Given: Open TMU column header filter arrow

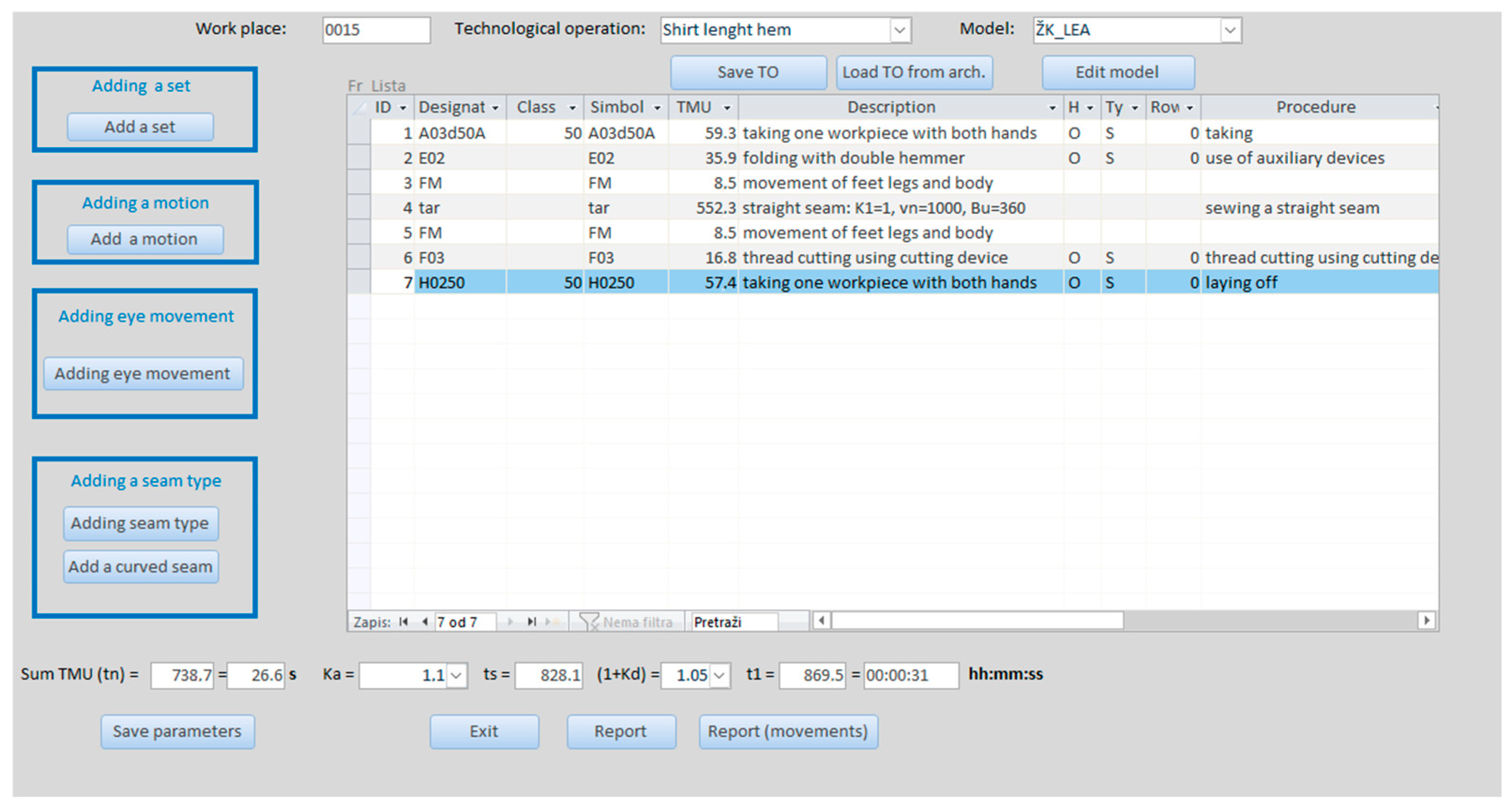Looking at the screenshot, I should [727, 108].
